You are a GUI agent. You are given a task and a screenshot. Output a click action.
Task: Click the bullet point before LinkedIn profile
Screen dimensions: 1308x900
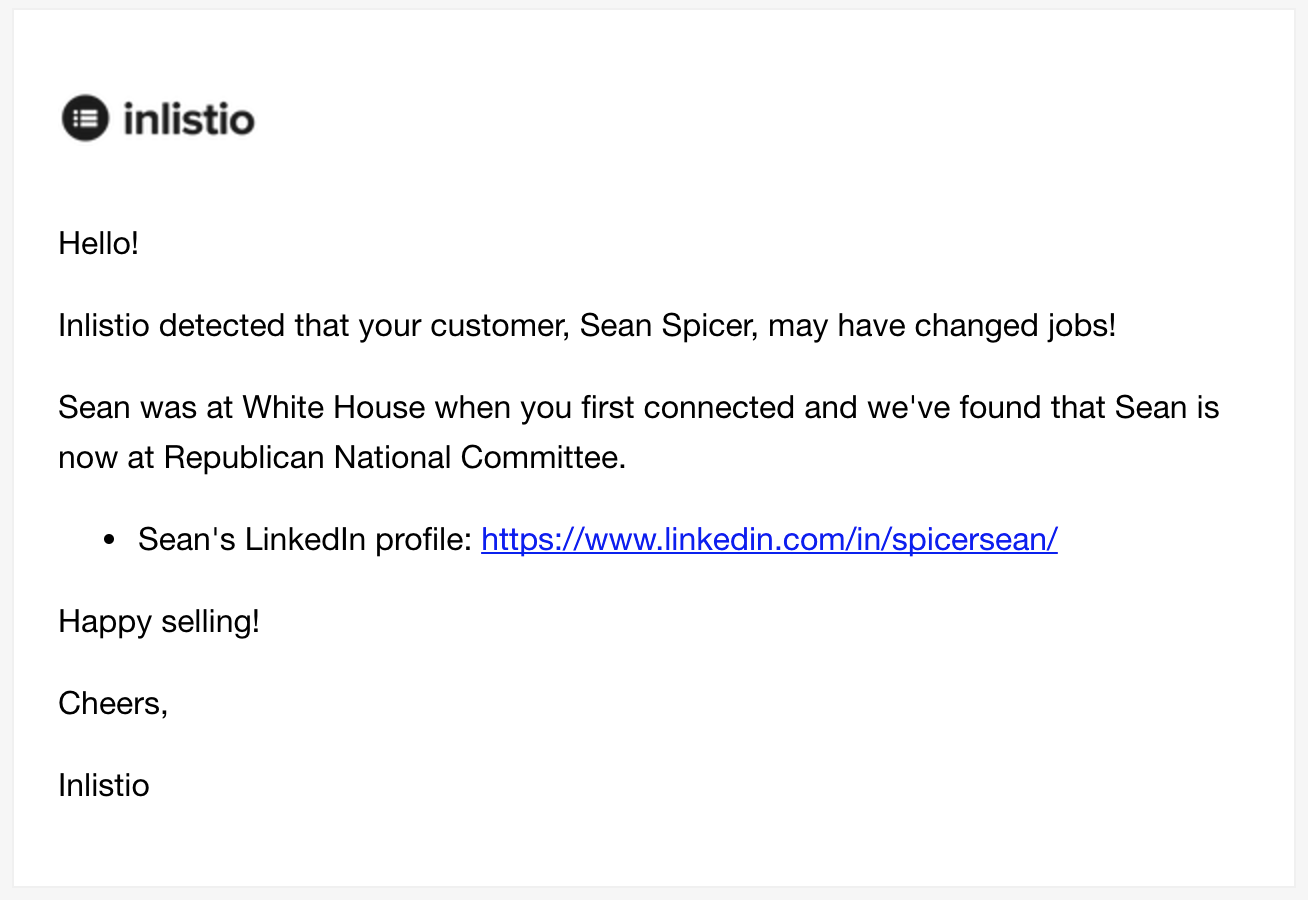(x=110, y=541)
